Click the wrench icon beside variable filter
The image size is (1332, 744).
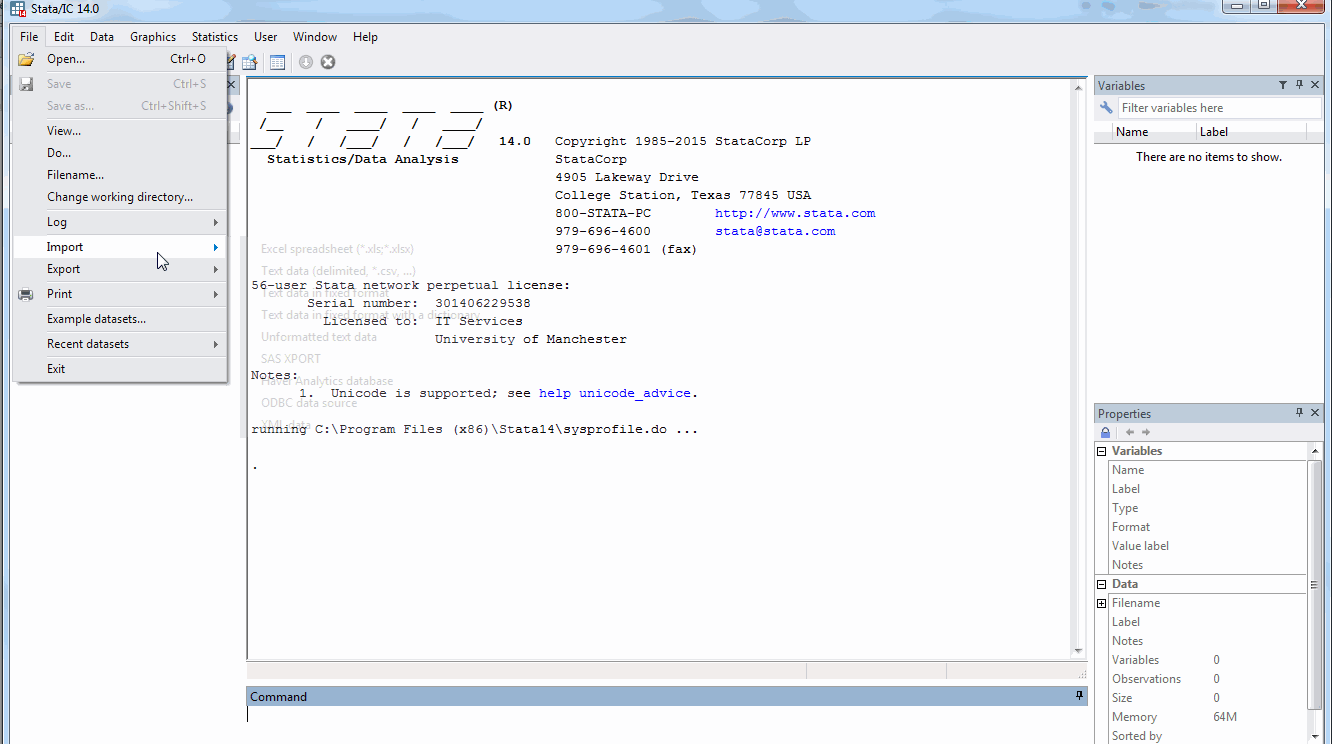pyautogui.click(x=1106, y=108)
